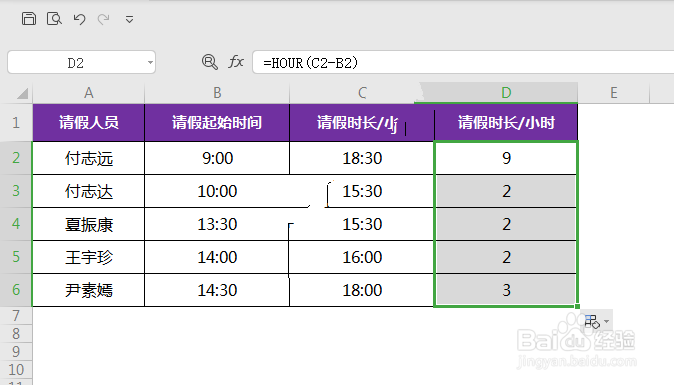
Task: Click cell 付志达
Action: tap(89, 191)
